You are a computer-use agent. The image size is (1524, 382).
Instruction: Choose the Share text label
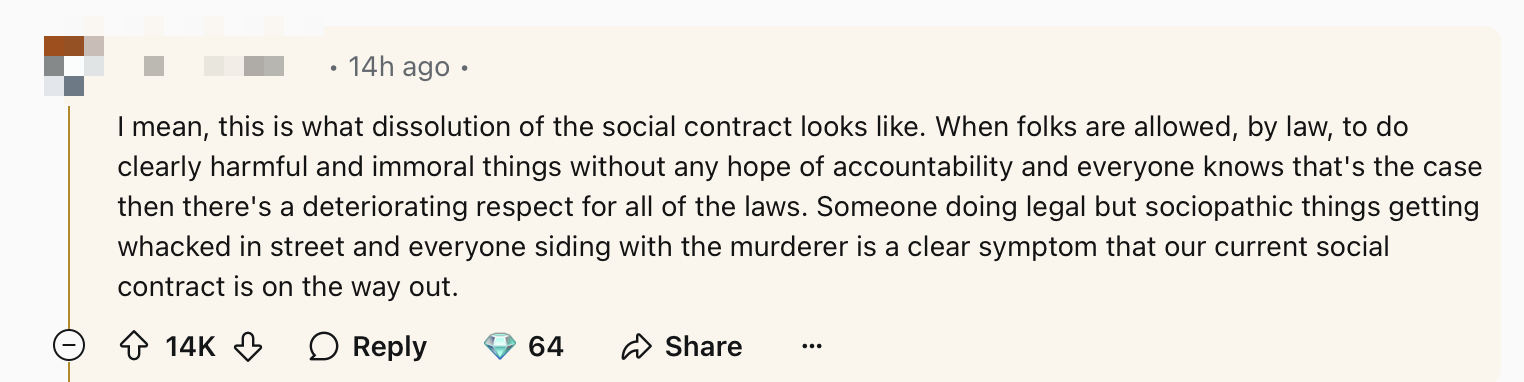pyautogui.click(x=704, y=347)
